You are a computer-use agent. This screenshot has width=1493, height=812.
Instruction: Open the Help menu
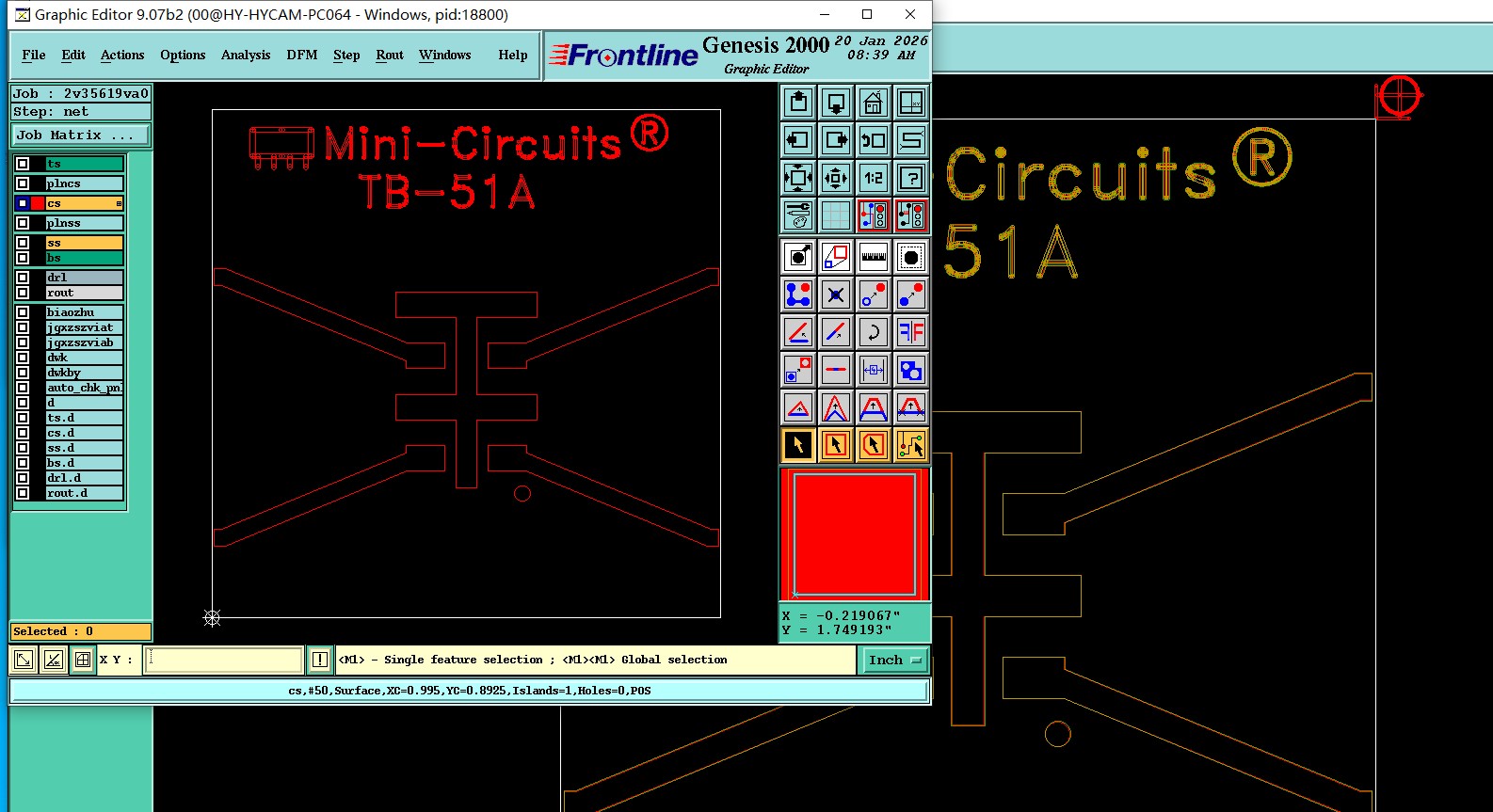click(513, 55)
